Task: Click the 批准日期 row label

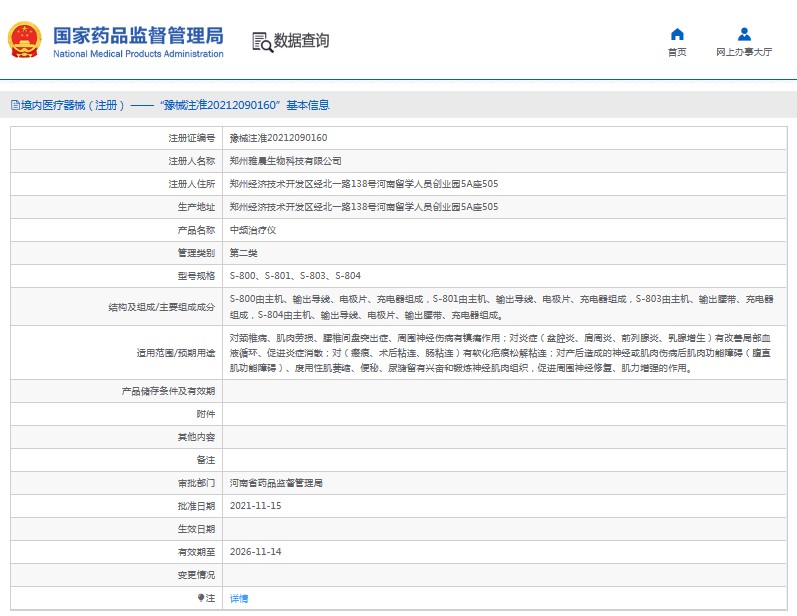Action: click(196, 506)
